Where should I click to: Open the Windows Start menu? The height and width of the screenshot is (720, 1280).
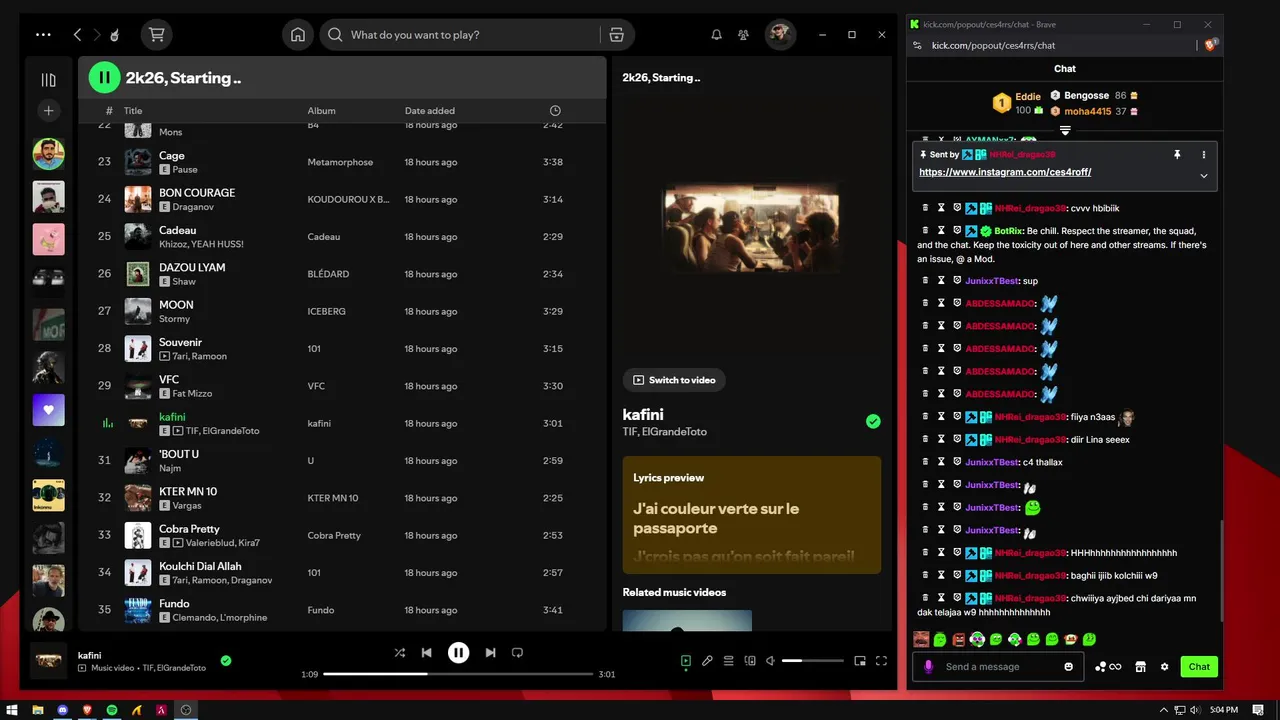pos(12,709)
